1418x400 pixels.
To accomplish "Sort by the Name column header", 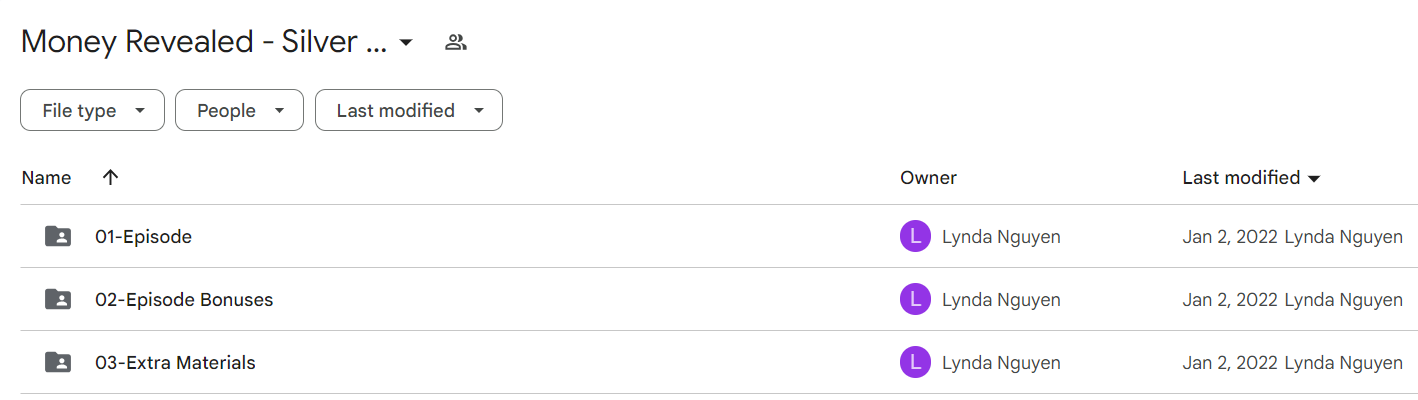I will click(x=46, y=178).
